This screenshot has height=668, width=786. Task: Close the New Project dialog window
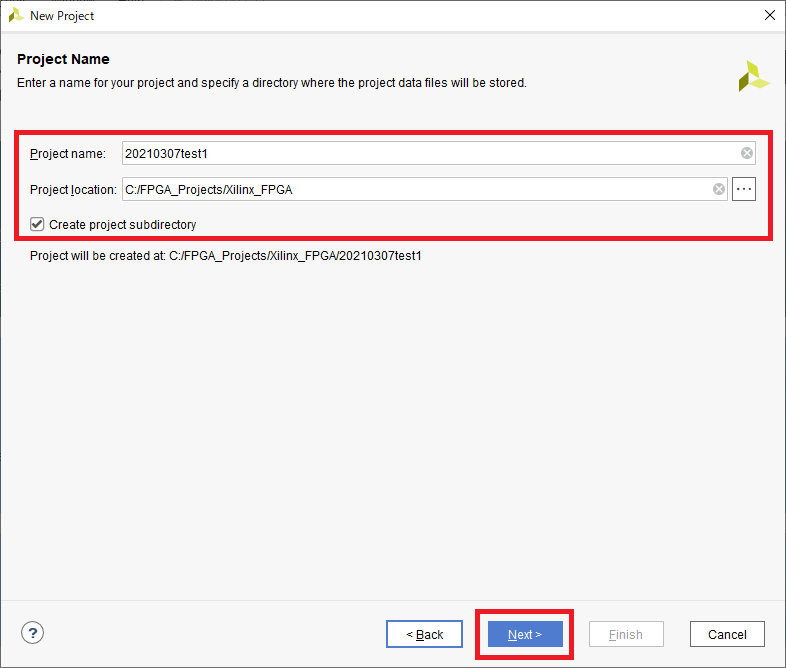(x=769, y=16)
